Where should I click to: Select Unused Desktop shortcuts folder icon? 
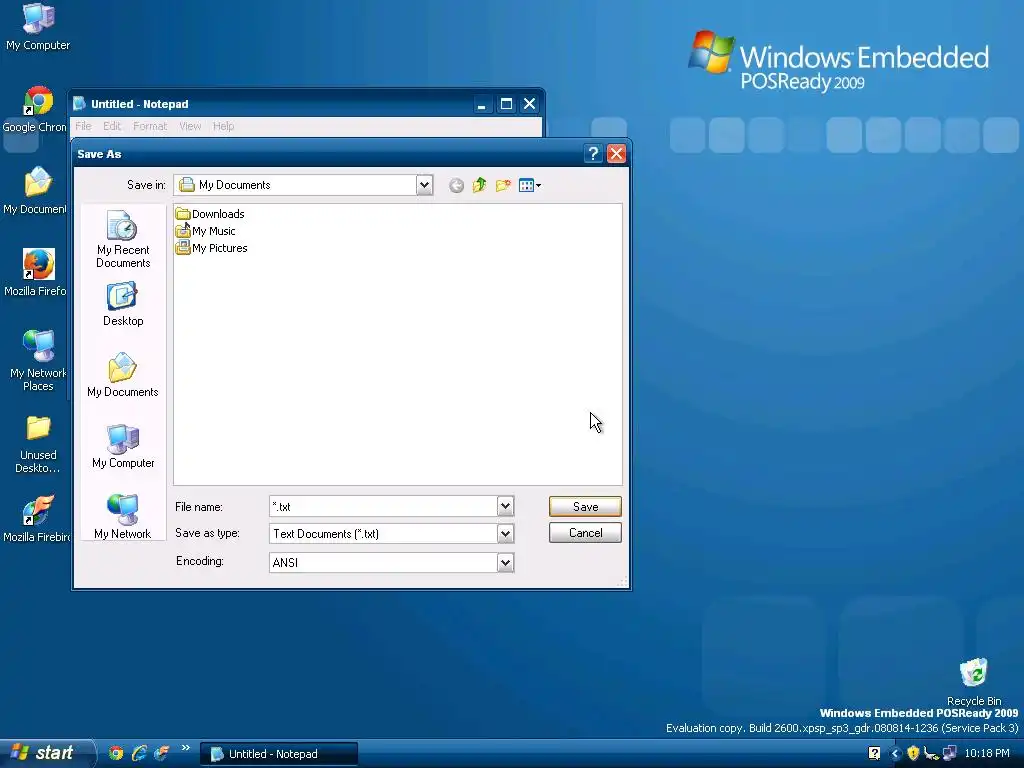tap(38, 444)
